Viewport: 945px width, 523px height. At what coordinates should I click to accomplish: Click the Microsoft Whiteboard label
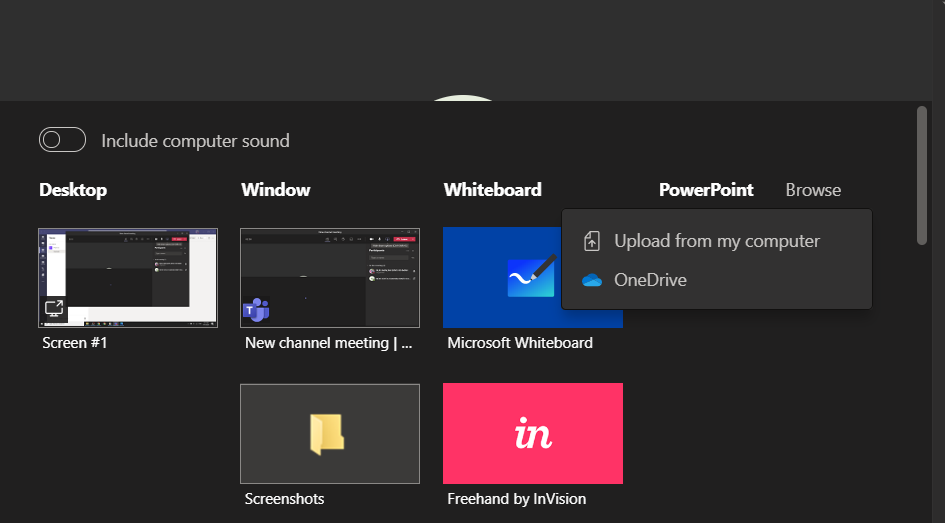520,343
